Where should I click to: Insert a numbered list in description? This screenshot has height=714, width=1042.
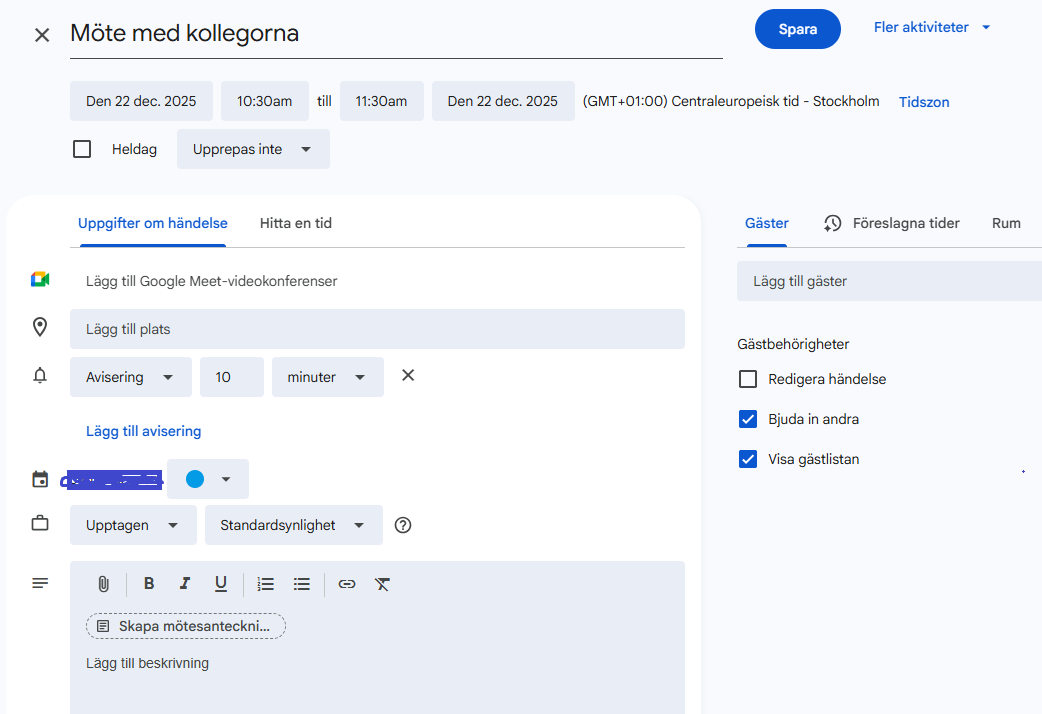[x=265, y=584]
